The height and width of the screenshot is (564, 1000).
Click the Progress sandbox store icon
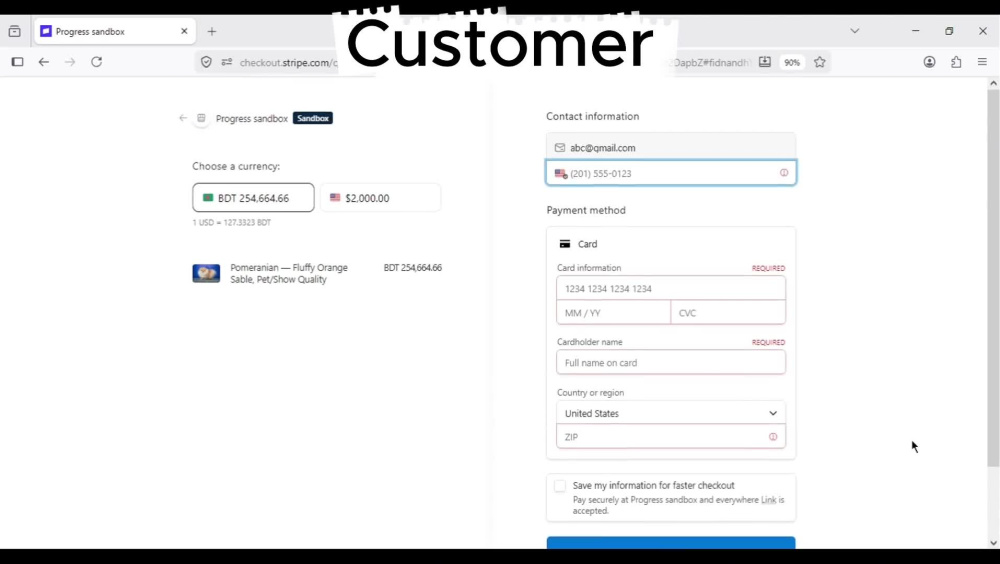pyautogui.click(x=201, y=118)
